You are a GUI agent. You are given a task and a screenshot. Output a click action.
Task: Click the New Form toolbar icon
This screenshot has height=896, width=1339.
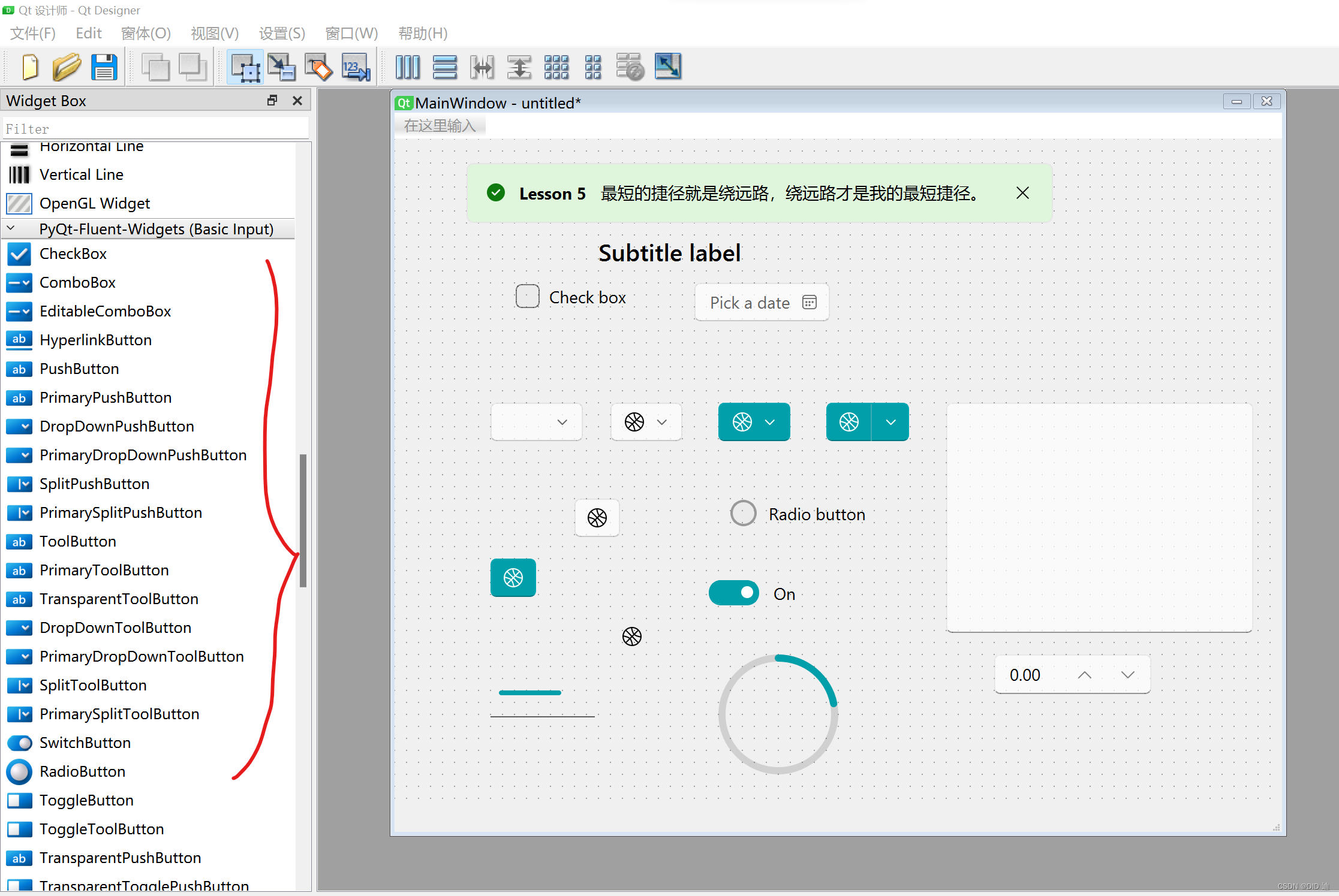[x=30, y=67]
